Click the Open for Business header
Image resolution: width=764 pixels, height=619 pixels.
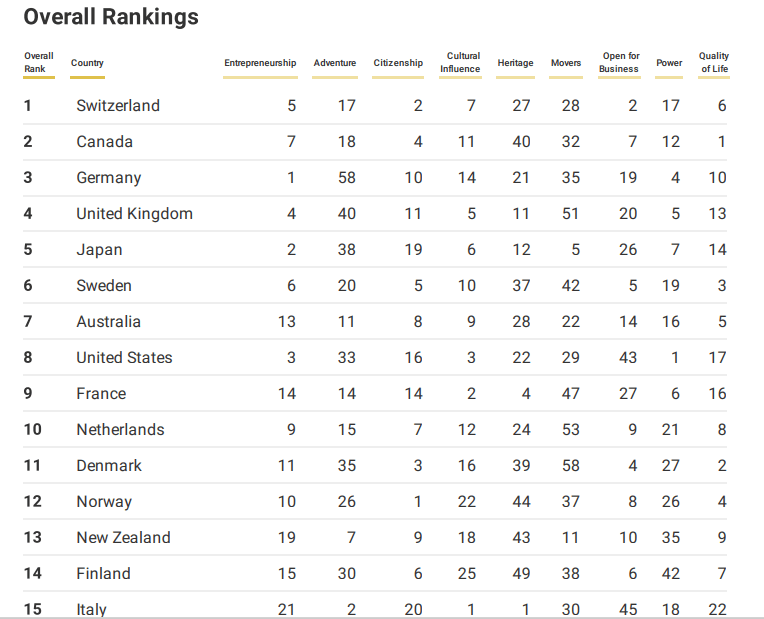tap(619, 63)
